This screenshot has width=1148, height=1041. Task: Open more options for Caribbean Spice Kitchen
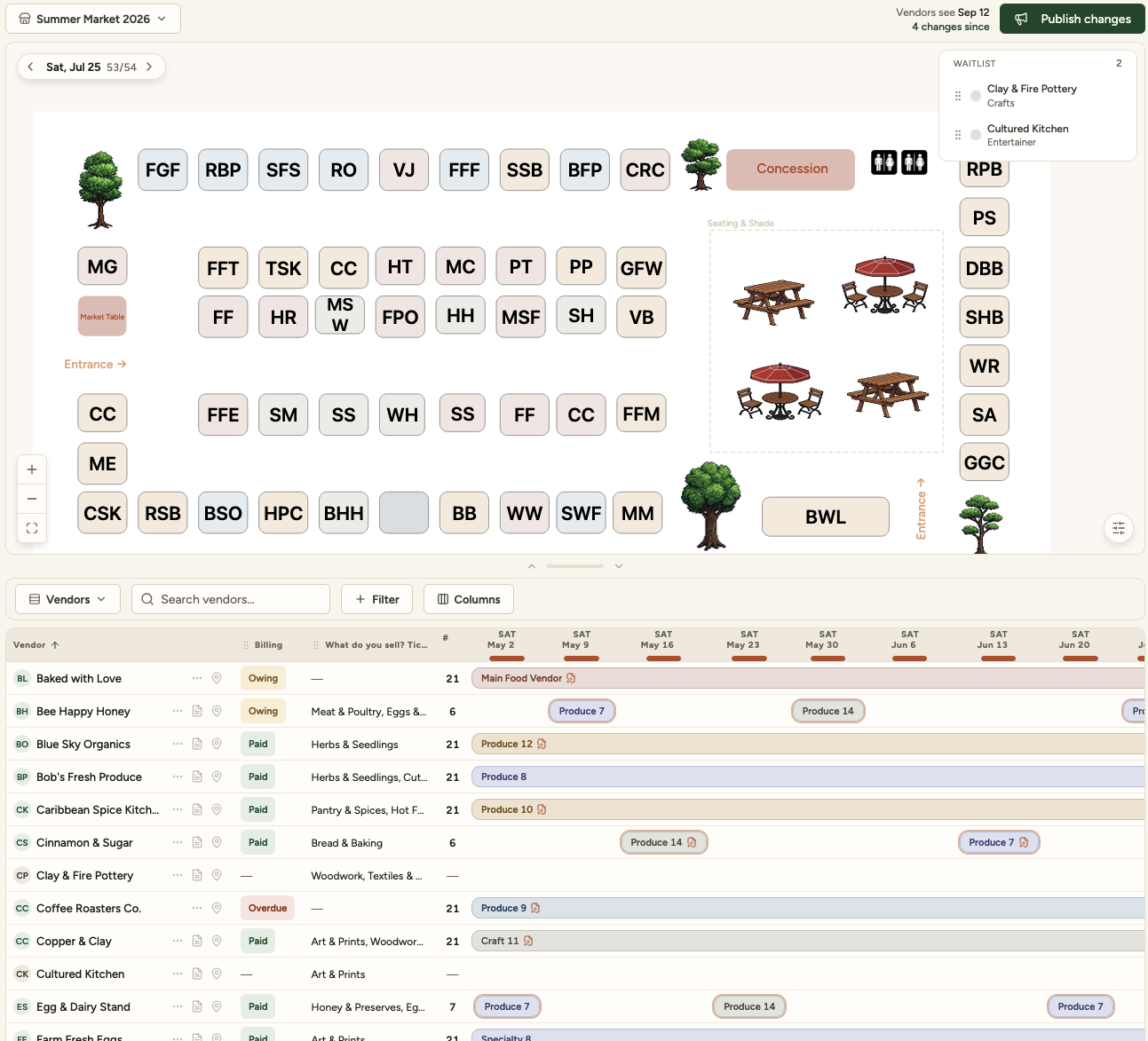(178, 809)
